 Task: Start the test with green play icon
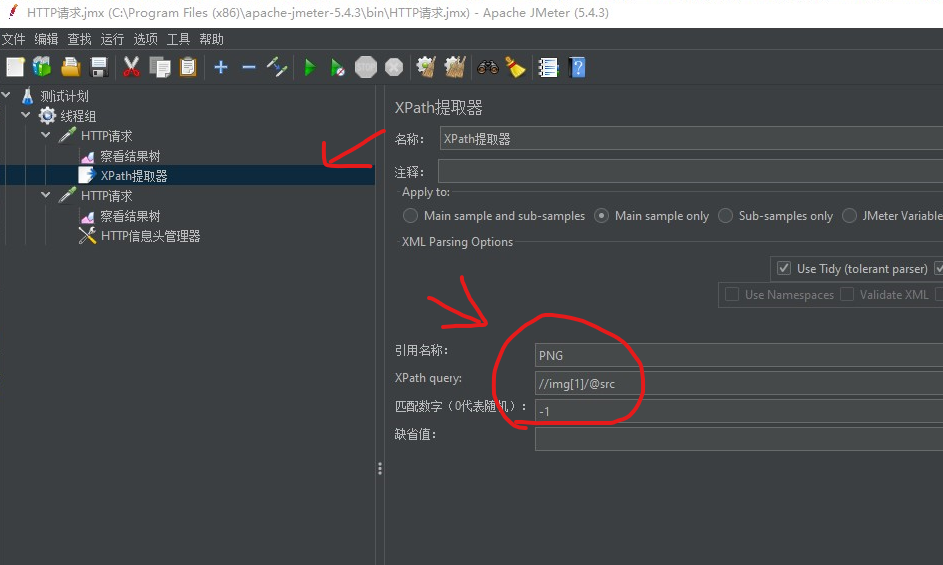point(310,67)
